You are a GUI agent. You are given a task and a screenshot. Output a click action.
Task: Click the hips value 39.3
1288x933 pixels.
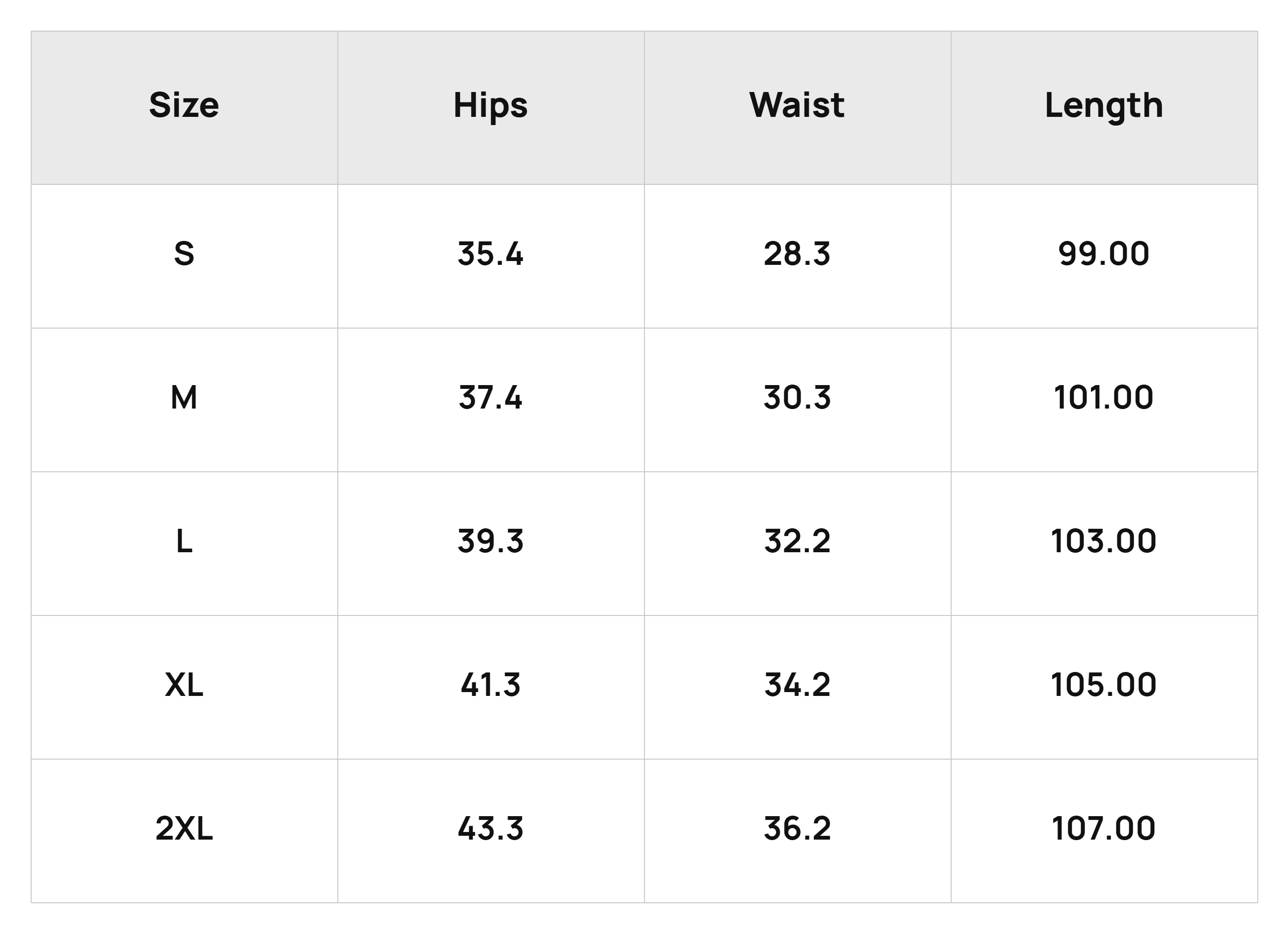[x=491, y=541]
